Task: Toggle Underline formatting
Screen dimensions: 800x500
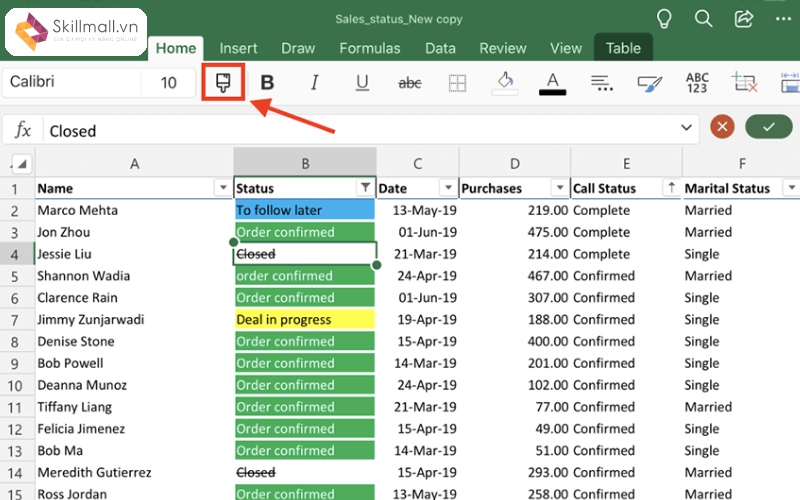Action: [x=362, y=82]
